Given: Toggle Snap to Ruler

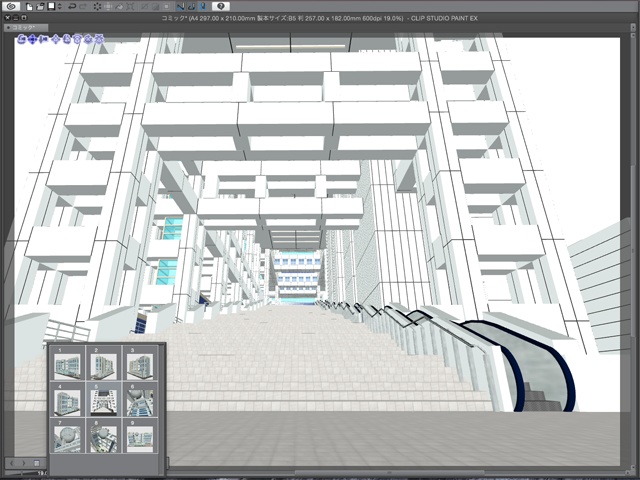Looking at the screenshot, I should [180, 7].
